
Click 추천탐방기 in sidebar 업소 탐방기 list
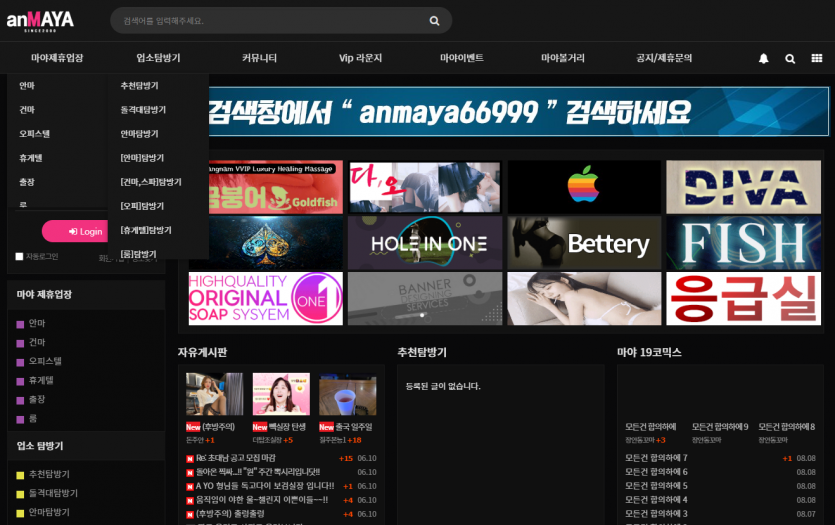click(x=49, y=474)
